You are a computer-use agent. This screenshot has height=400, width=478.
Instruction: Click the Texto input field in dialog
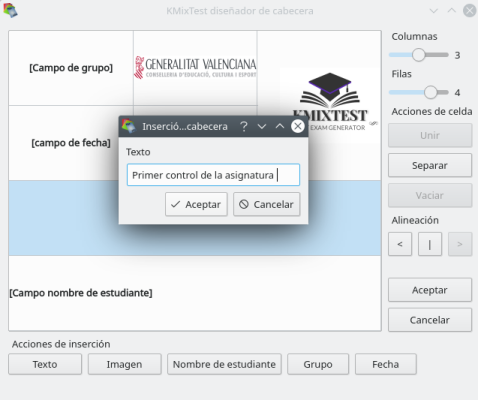point(213,175)
